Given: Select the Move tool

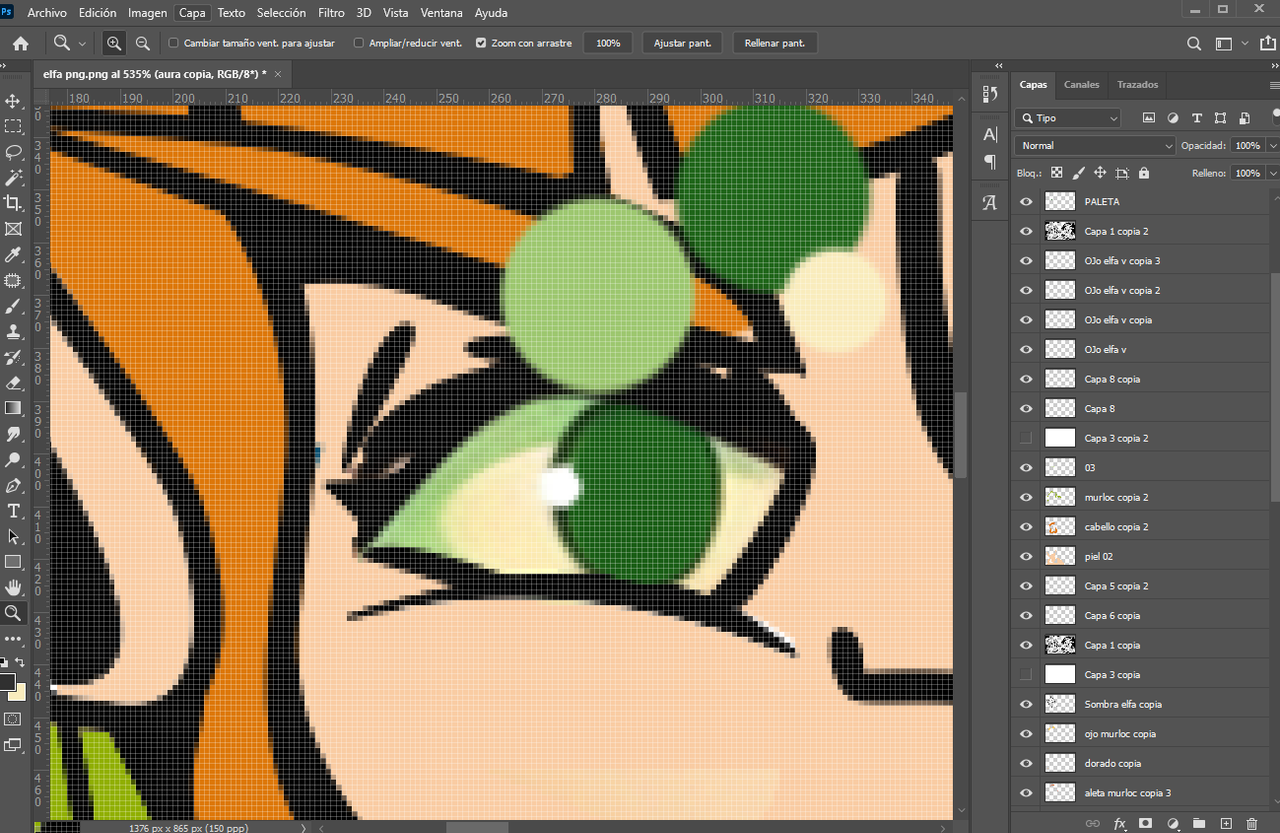Looking at the screenshot, I should (x=14, y=101).
